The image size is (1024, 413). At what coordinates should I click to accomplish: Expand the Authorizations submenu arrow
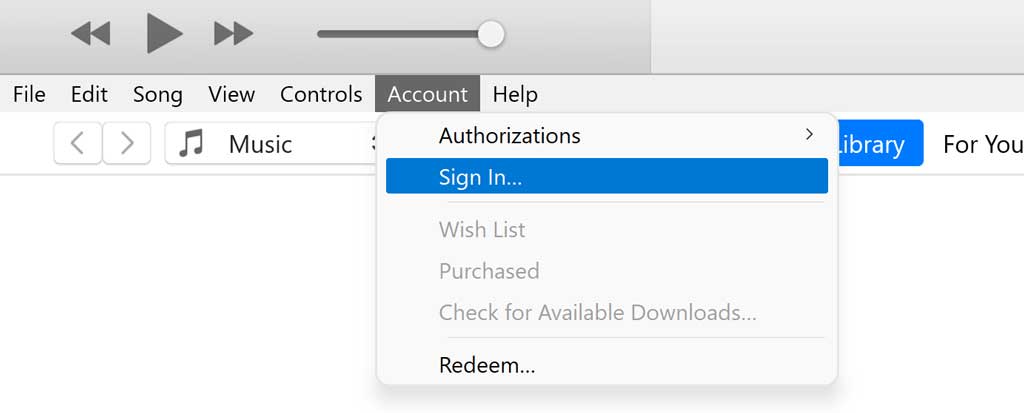click(810, 135)
